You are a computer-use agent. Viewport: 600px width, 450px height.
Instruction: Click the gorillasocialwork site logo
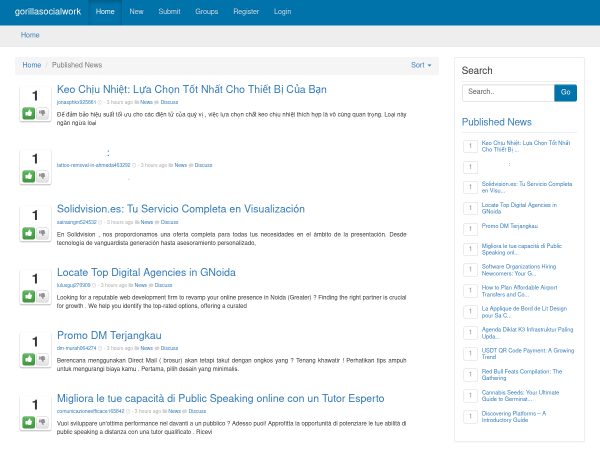tap(48, 12)
